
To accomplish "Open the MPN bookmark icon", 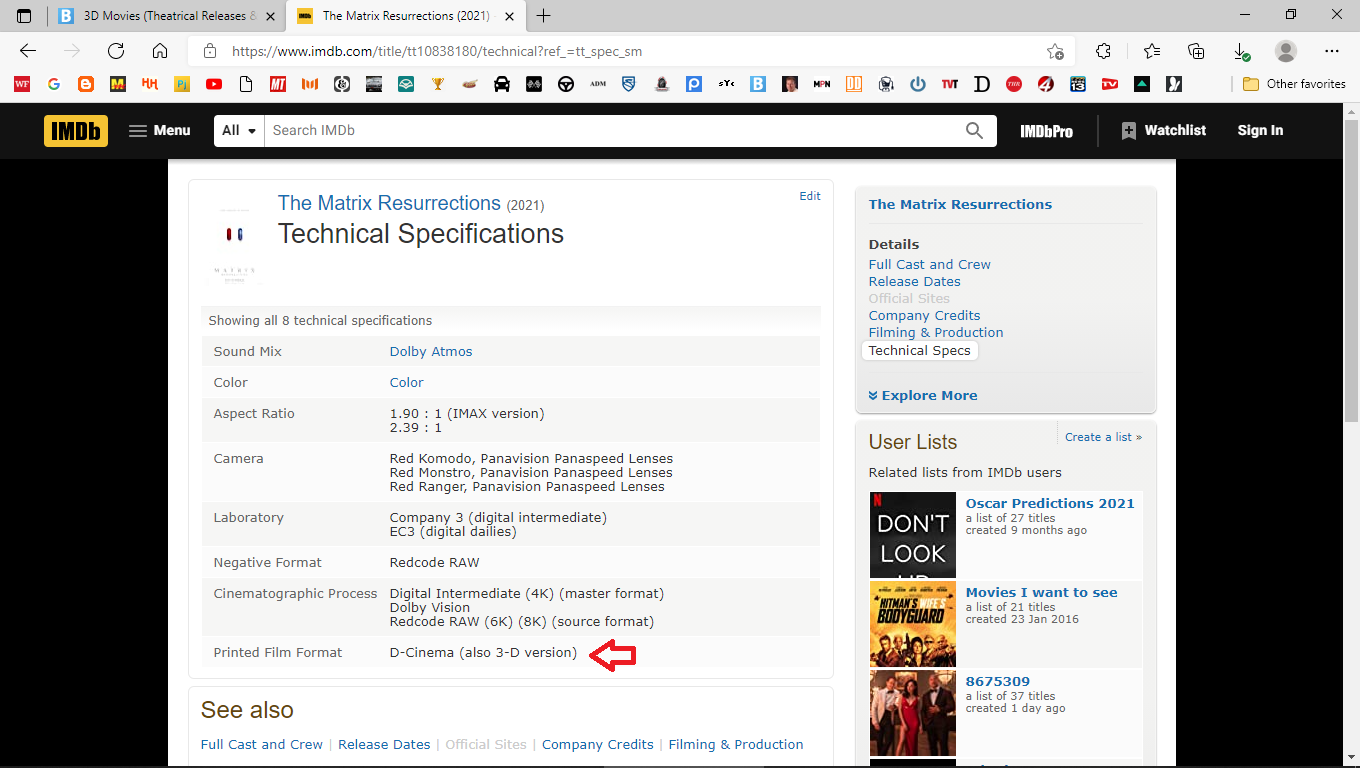I will coord(822,84).
